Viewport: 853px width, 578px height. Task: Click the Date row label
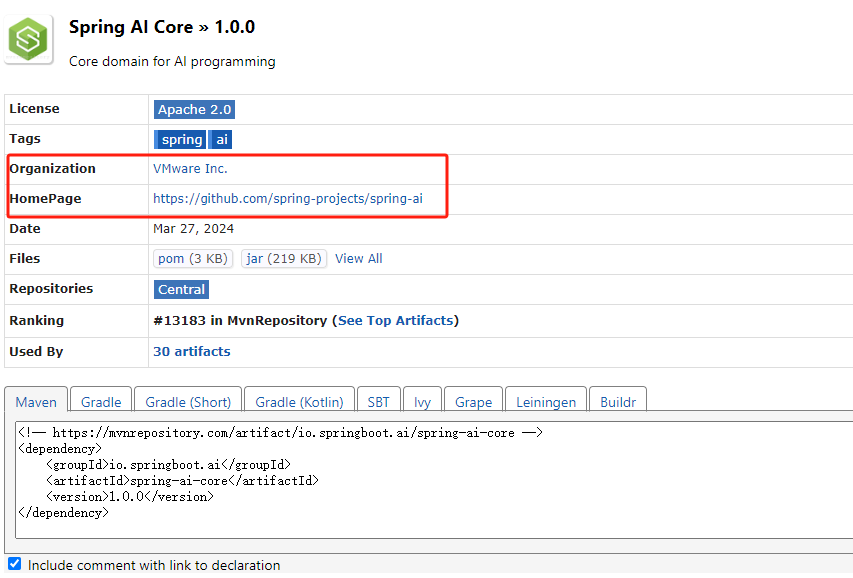point(24,229)
